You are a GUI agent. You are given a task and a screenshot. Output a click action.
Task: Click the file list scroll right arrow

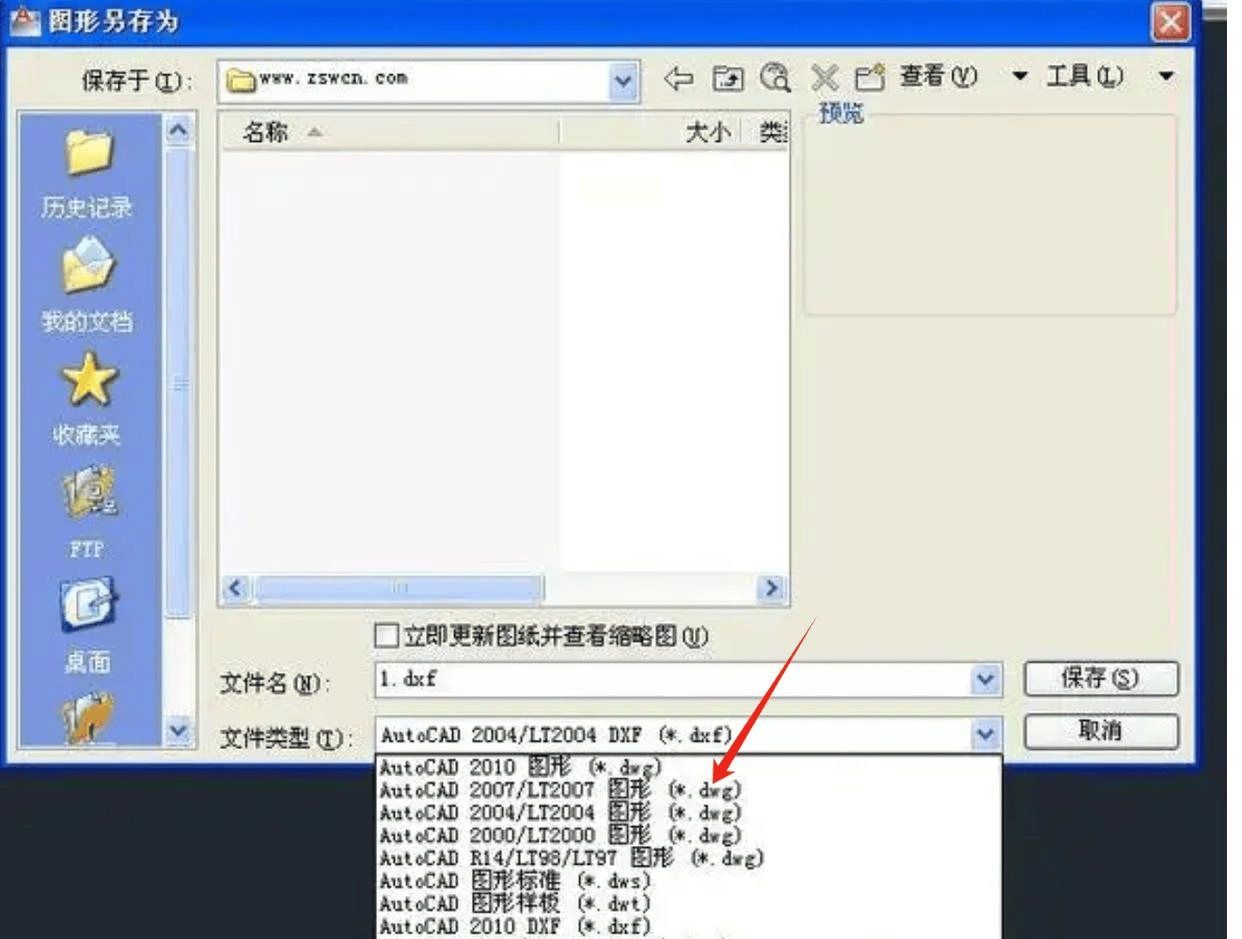(x=773, y=589)
